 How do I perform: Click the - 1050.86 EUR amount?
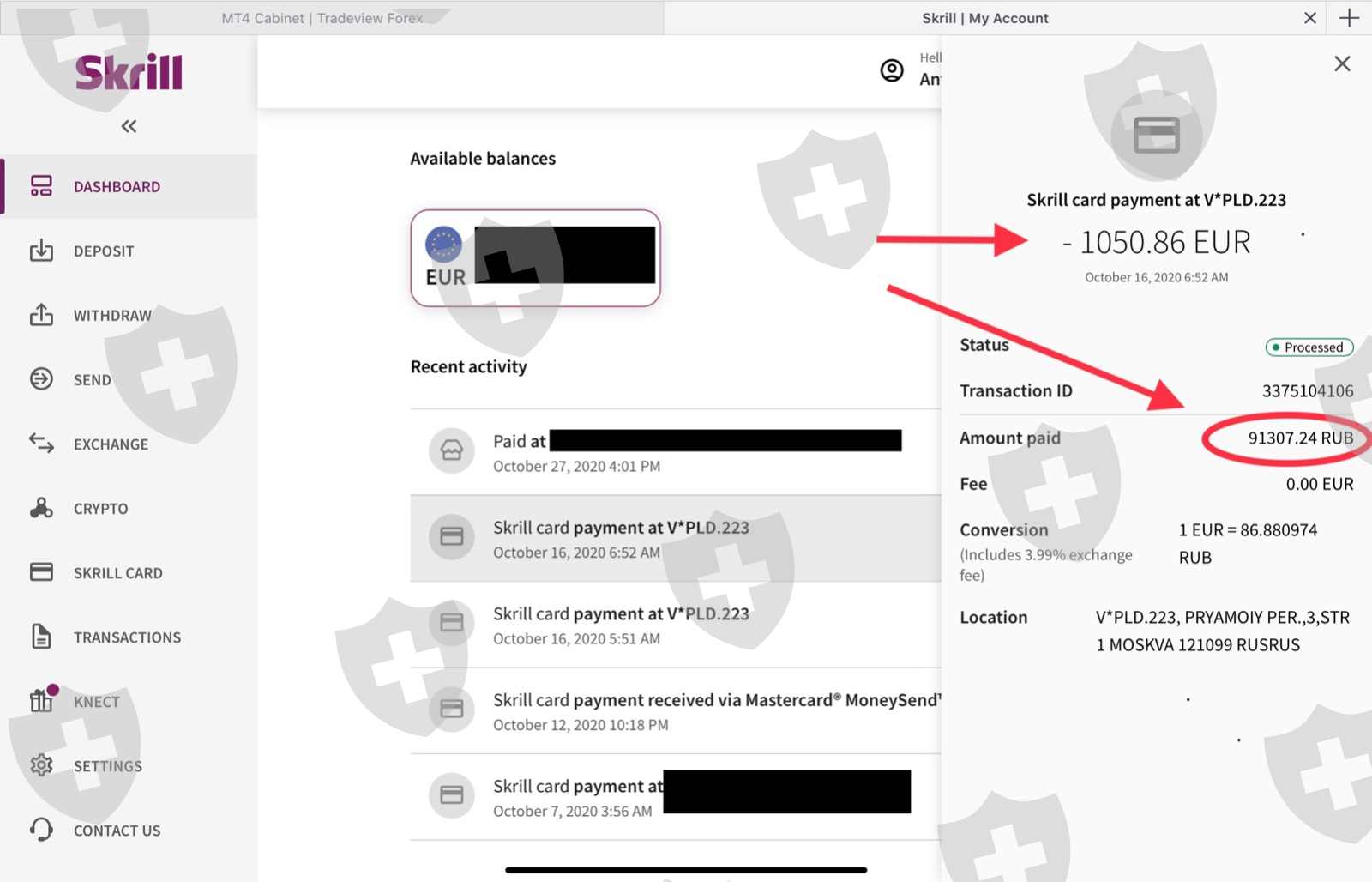[1156, 243]
